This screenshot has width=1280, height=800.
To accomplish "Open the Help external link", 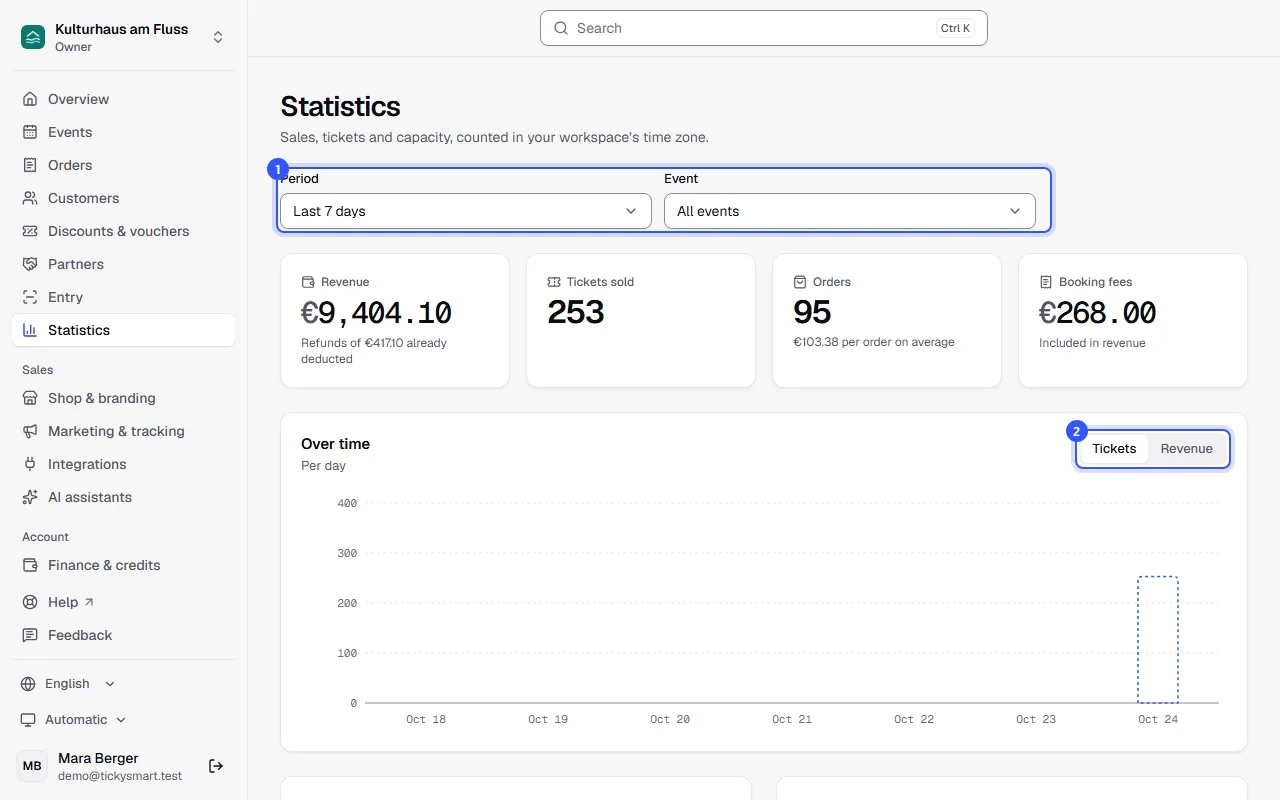I will 124,602.
